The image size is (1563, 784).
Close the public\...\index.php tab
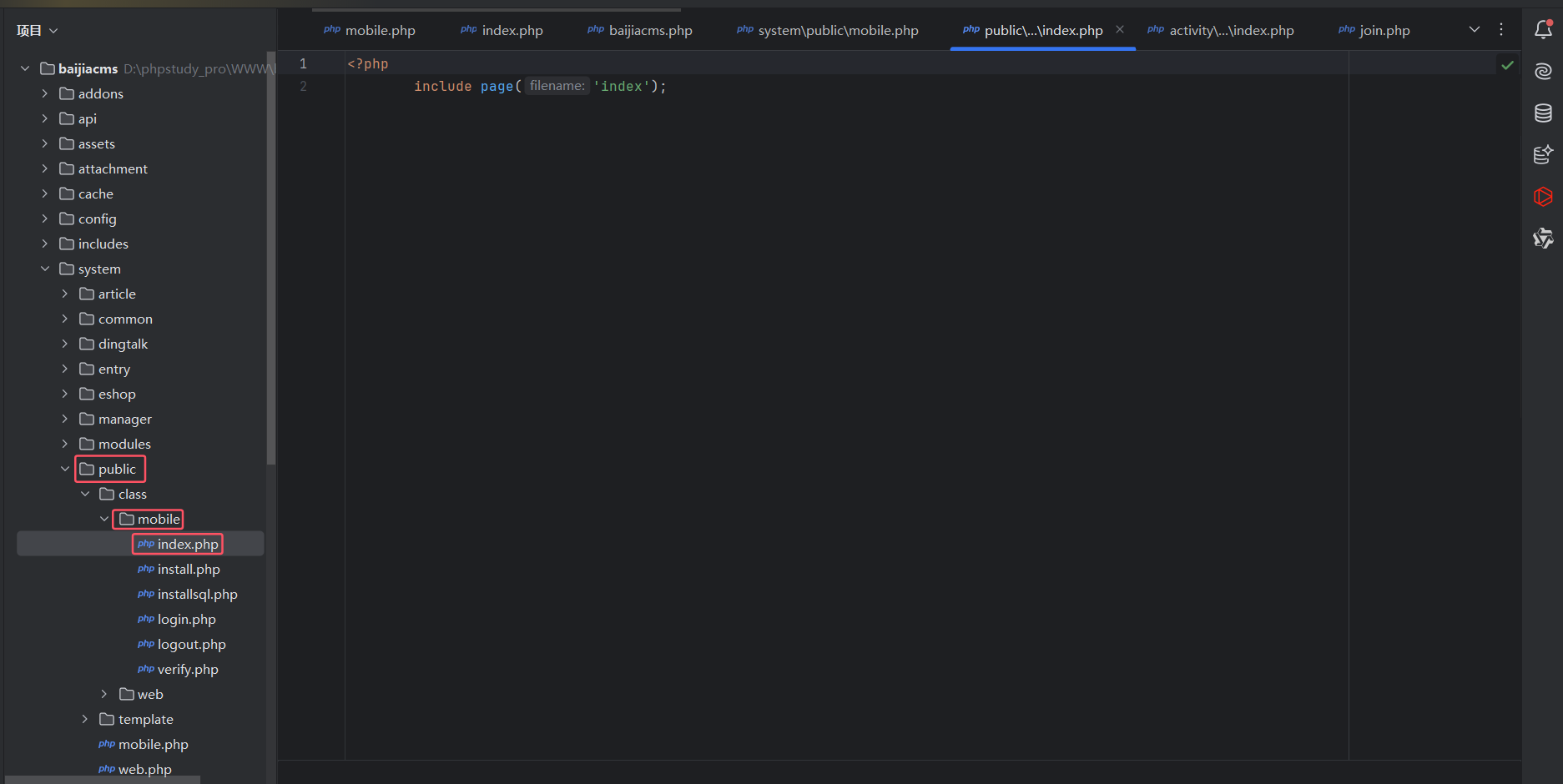(x=1120, y=29)
